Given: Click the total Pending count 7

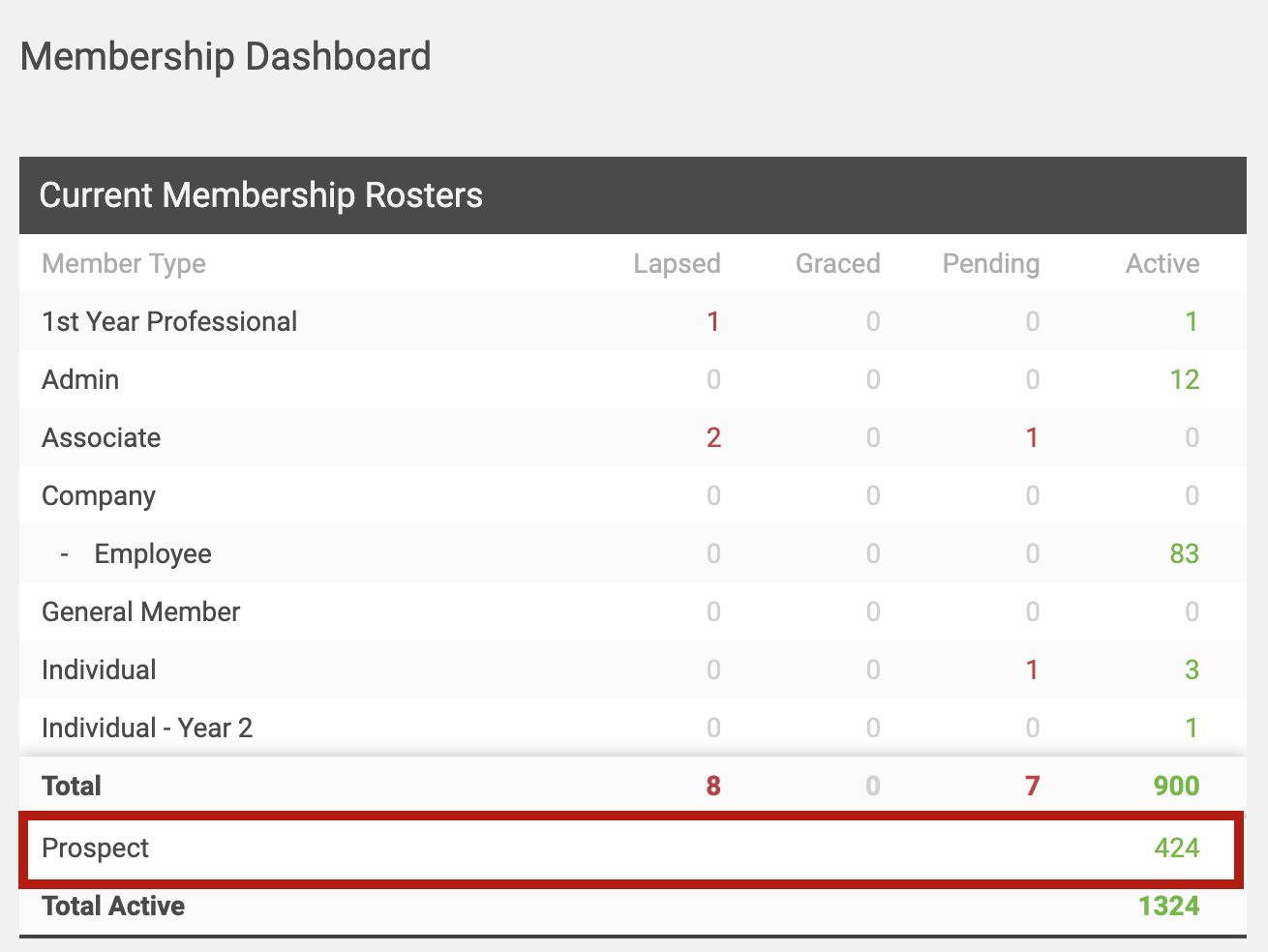Looking at the screenshot, I should [x=1032, y=786].
